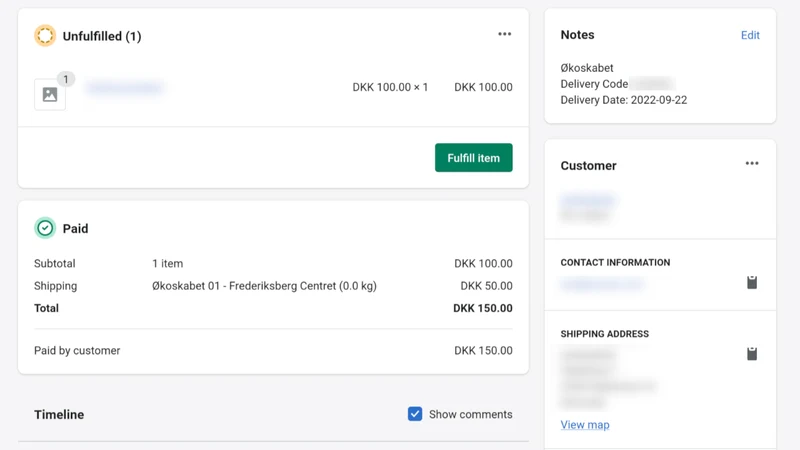The height and width of the screenshot is (450, 800).
Task: Open View map link
Action: point(585,424)
